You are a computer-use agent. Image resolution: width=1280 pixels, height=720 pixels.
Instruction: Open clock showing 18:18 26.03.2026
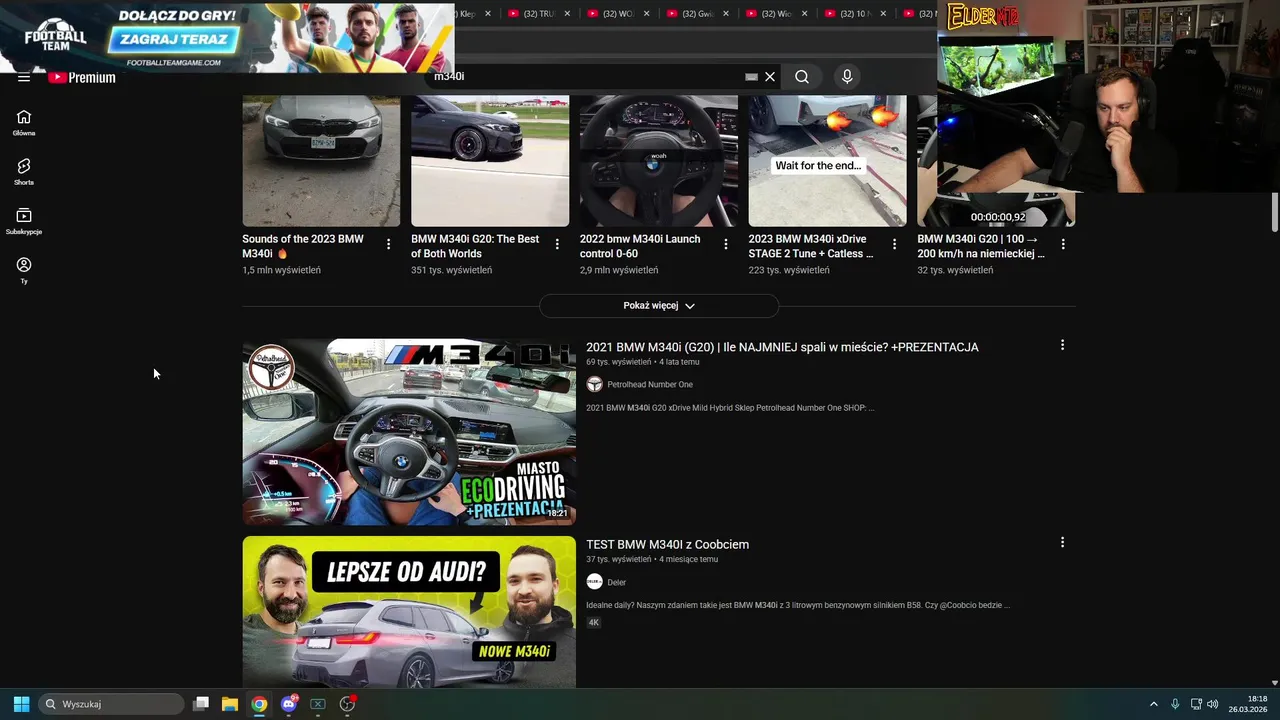tap(1250, 704)
